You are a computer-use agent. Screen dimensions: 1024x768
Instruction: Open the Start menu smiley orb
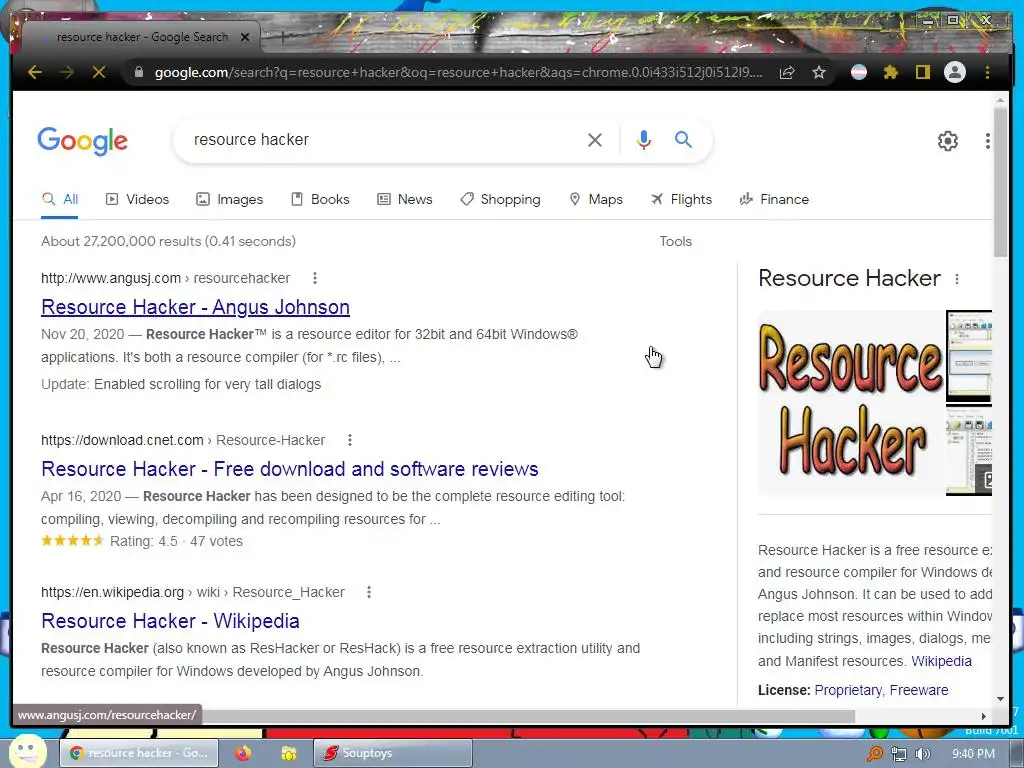[28, 751]
